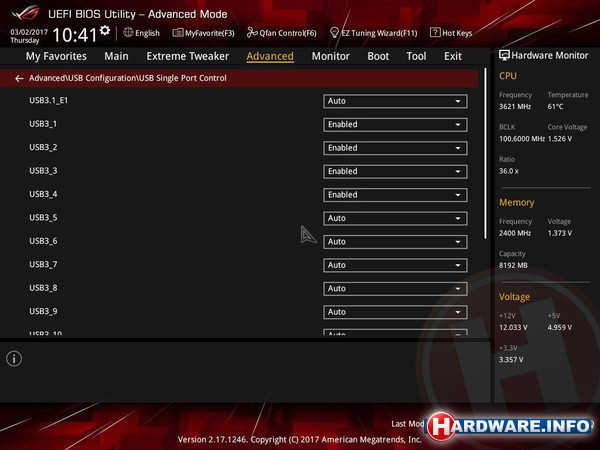600x450 pixels.
Task: Open MyFavorite(F3) shortcut
Action: [x=204, y=33]
